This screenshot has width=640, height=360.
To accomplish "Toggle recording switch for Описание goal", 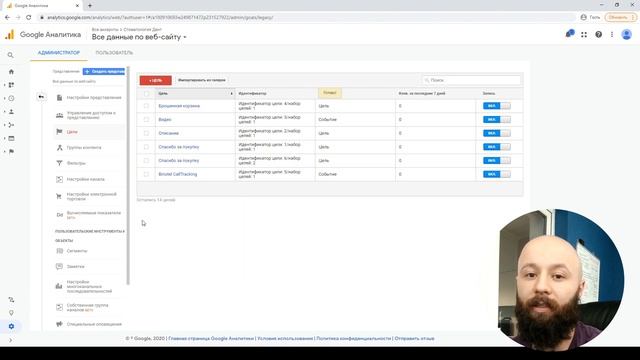I will click(x=497, y=133).
